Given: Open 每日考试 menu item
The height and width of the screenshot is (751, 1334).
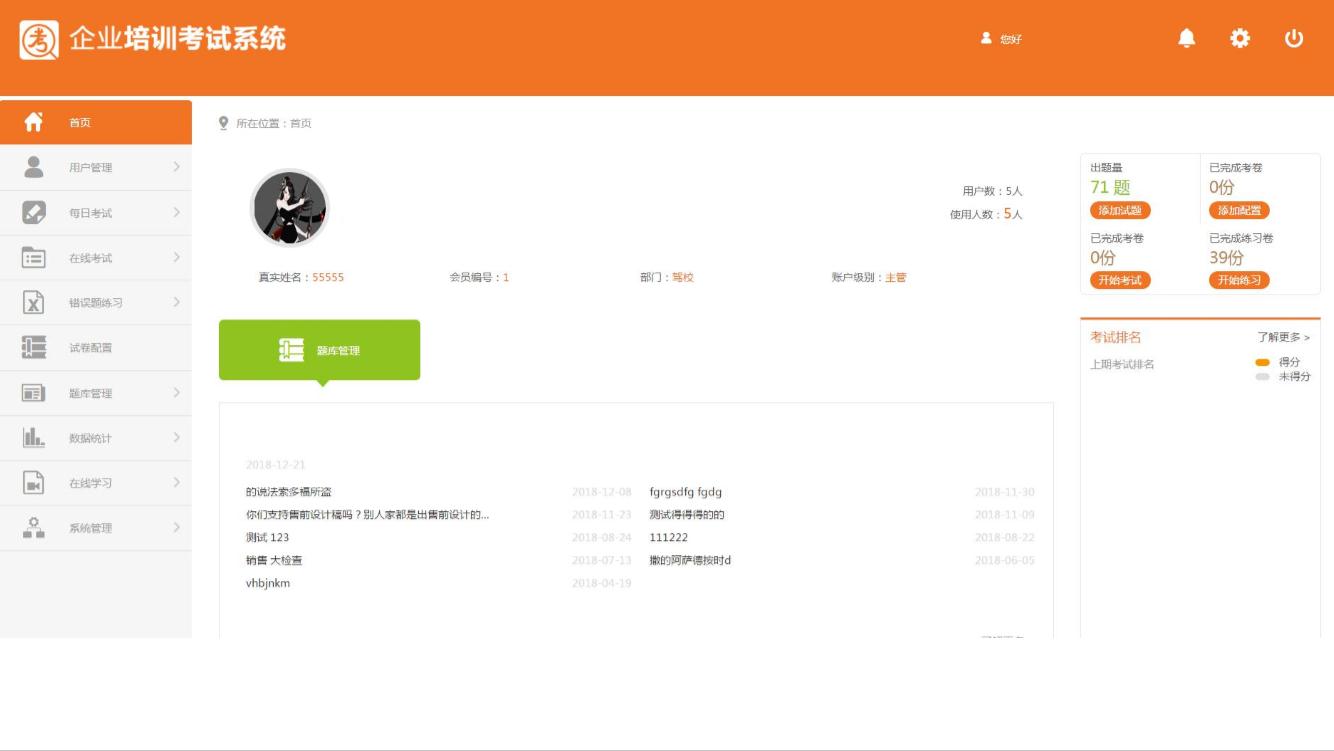Looking at the screenshot, I should point(96,212).
